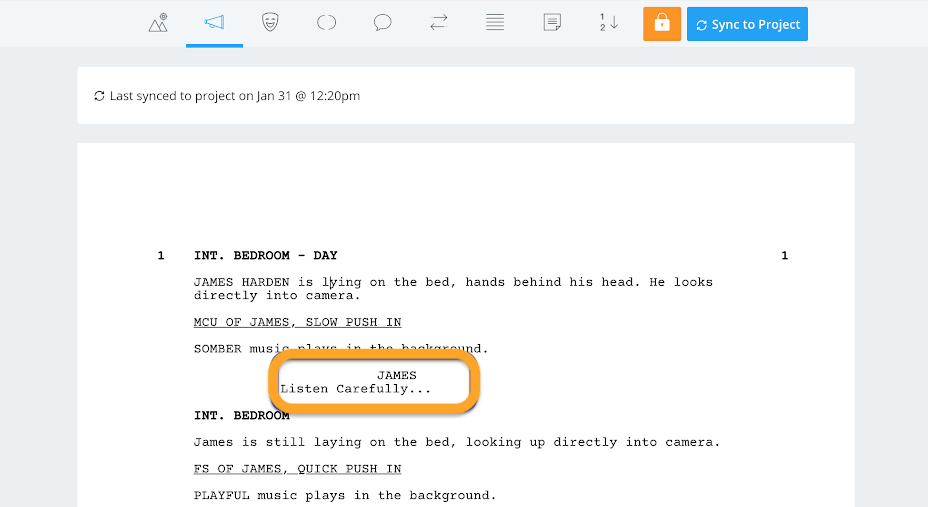Image resolution: width=928 pixels, height=507 pixels.
Task: Click the line James is still laying on the bed
Action: coord(457,442)
